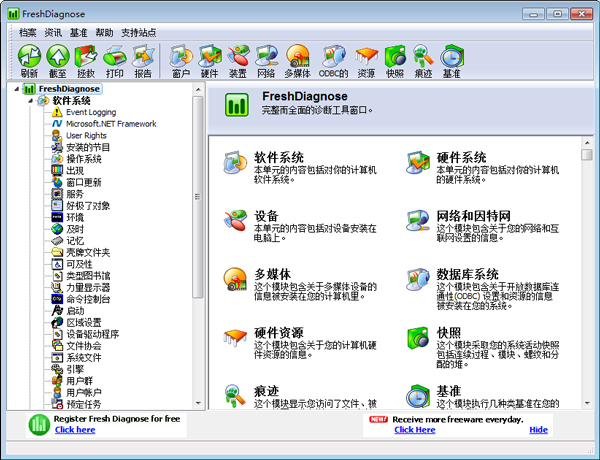Open the 装置 devices toolbar icon

click(238, 62)
